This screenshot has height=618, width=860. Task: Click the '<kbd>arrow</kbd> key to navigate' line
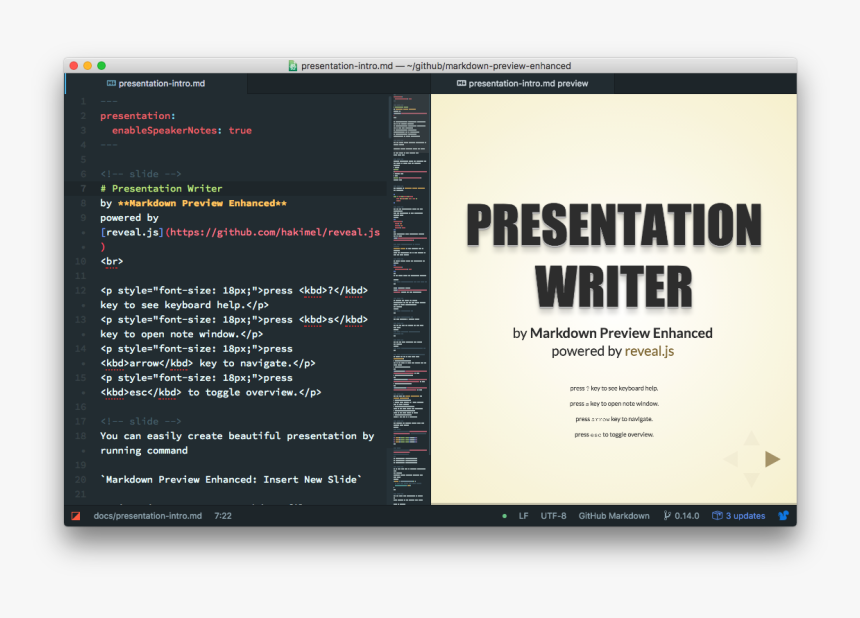(x=208, y=363)
